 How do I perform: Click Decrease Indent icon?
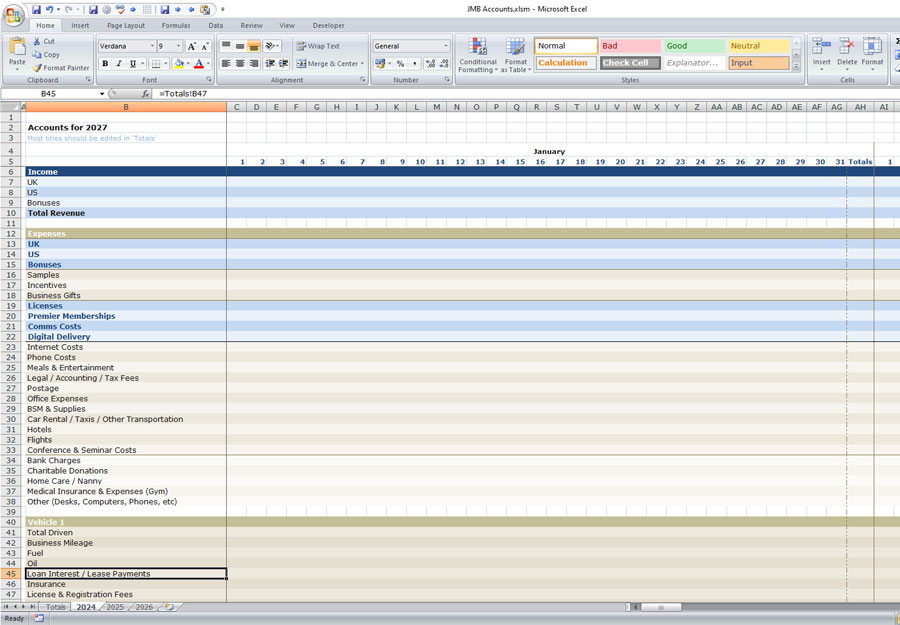(x=270, y=64)
